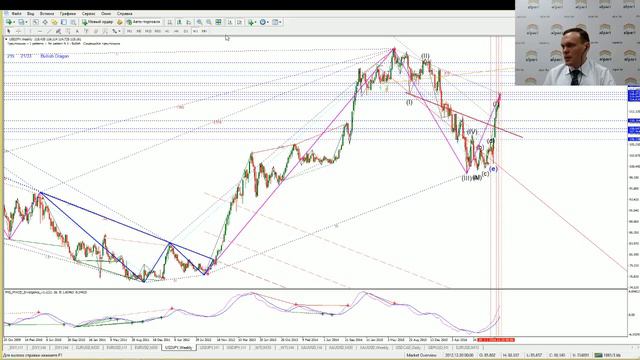
Task: Expand the profiles dropdown arrow
Action: (x=27, y=22)
